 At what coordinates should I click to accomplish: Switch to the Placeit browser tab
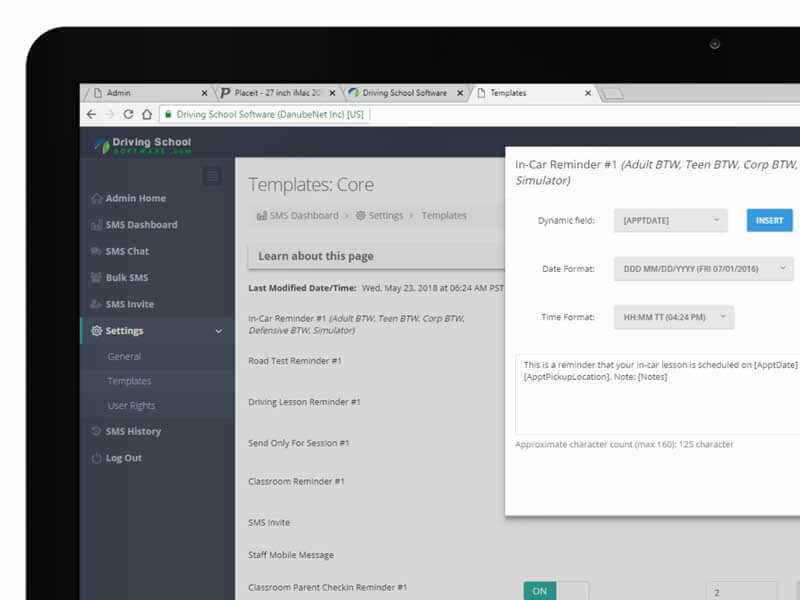[x=275, y=93]
